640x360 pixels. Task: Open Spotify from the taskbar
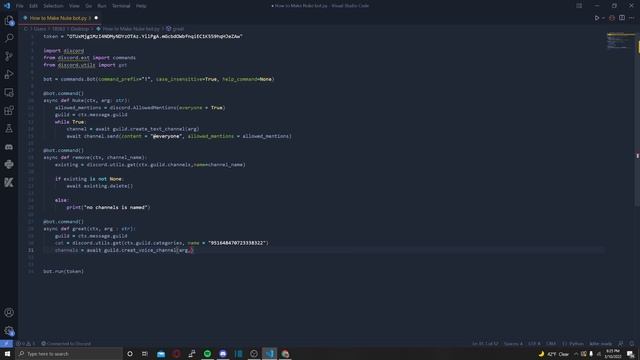coord(207,354)
